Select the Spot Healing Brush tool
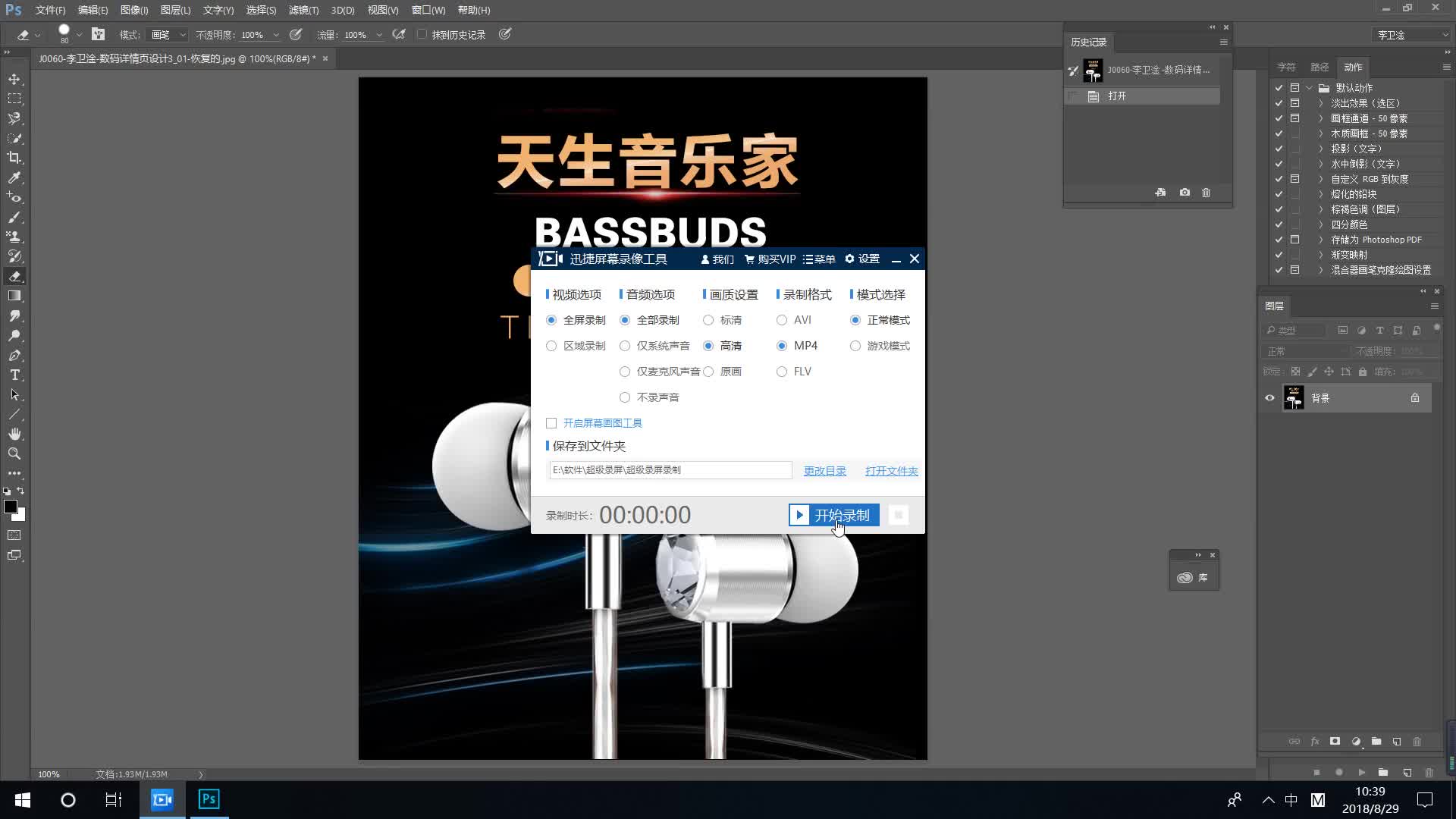 (x=14, y=197)
